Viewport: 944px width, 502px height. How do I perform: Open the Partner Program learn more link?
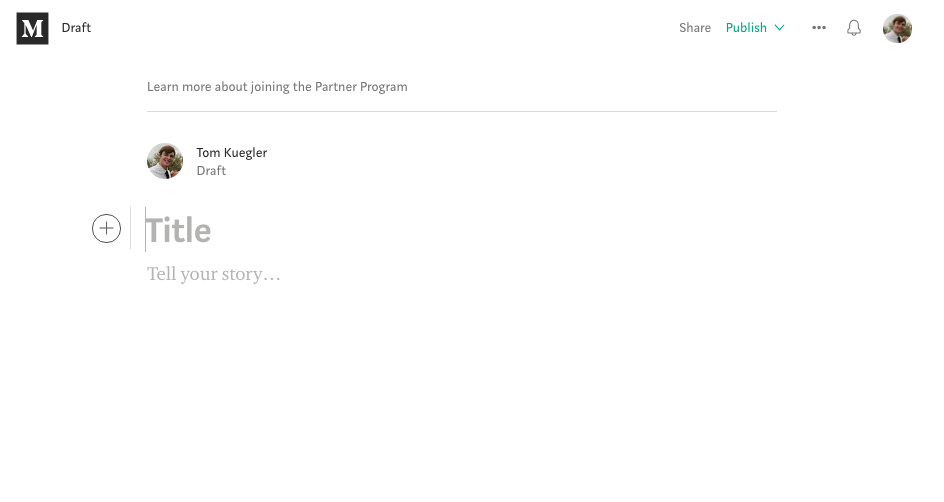pyautogui.click(x=277, y=87)
